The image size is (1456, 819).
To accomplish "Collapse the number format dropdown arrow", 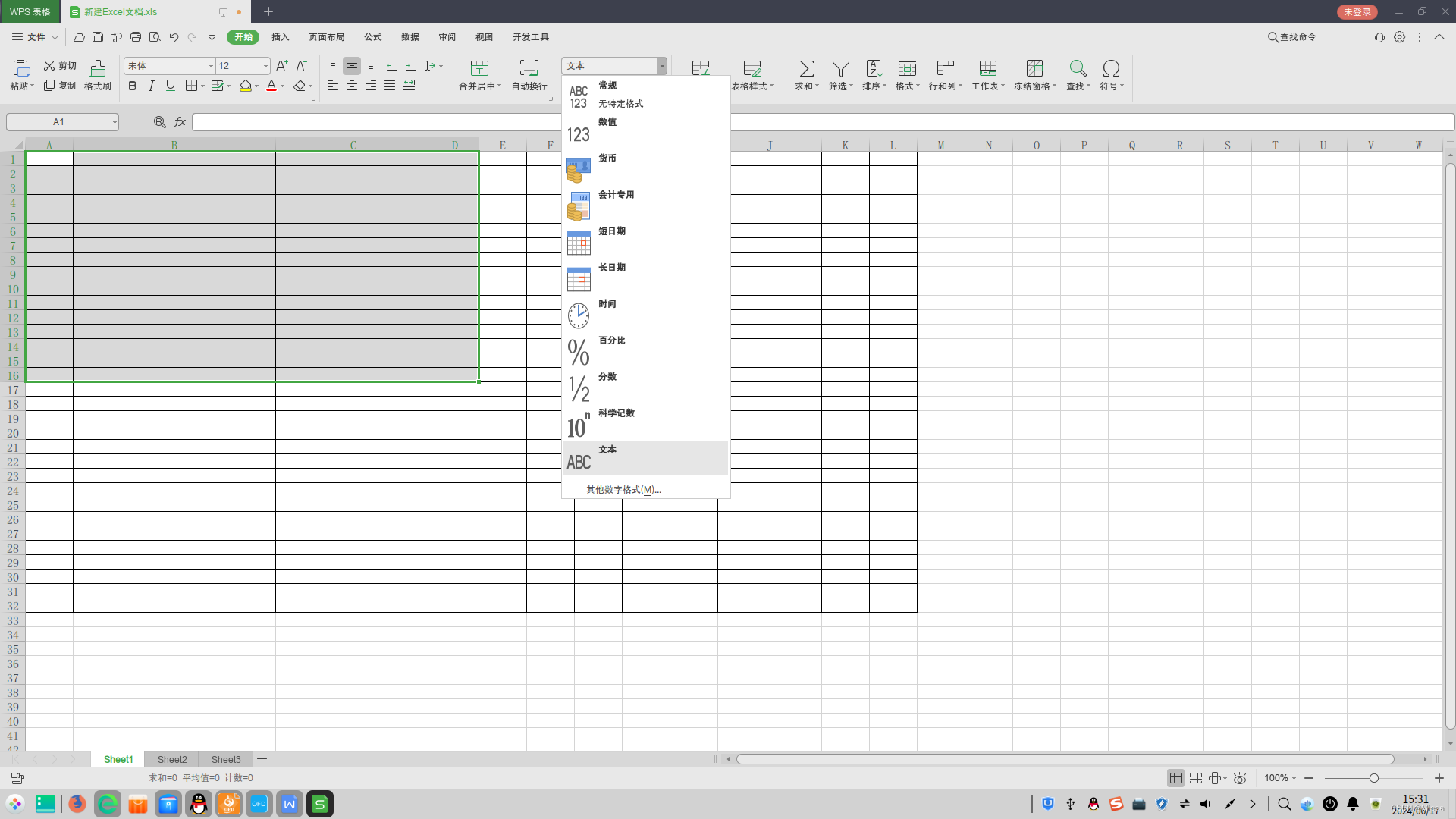I will tap(662, 66).
